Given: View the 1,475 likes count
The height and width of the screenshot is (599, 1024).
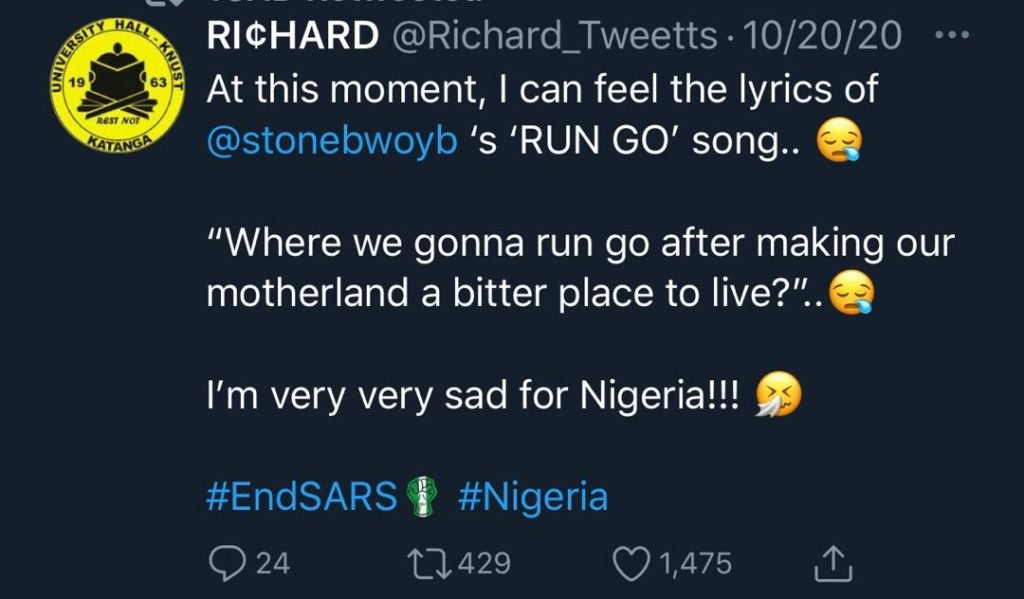Looking at the screenshot, I should coord(696,564).
